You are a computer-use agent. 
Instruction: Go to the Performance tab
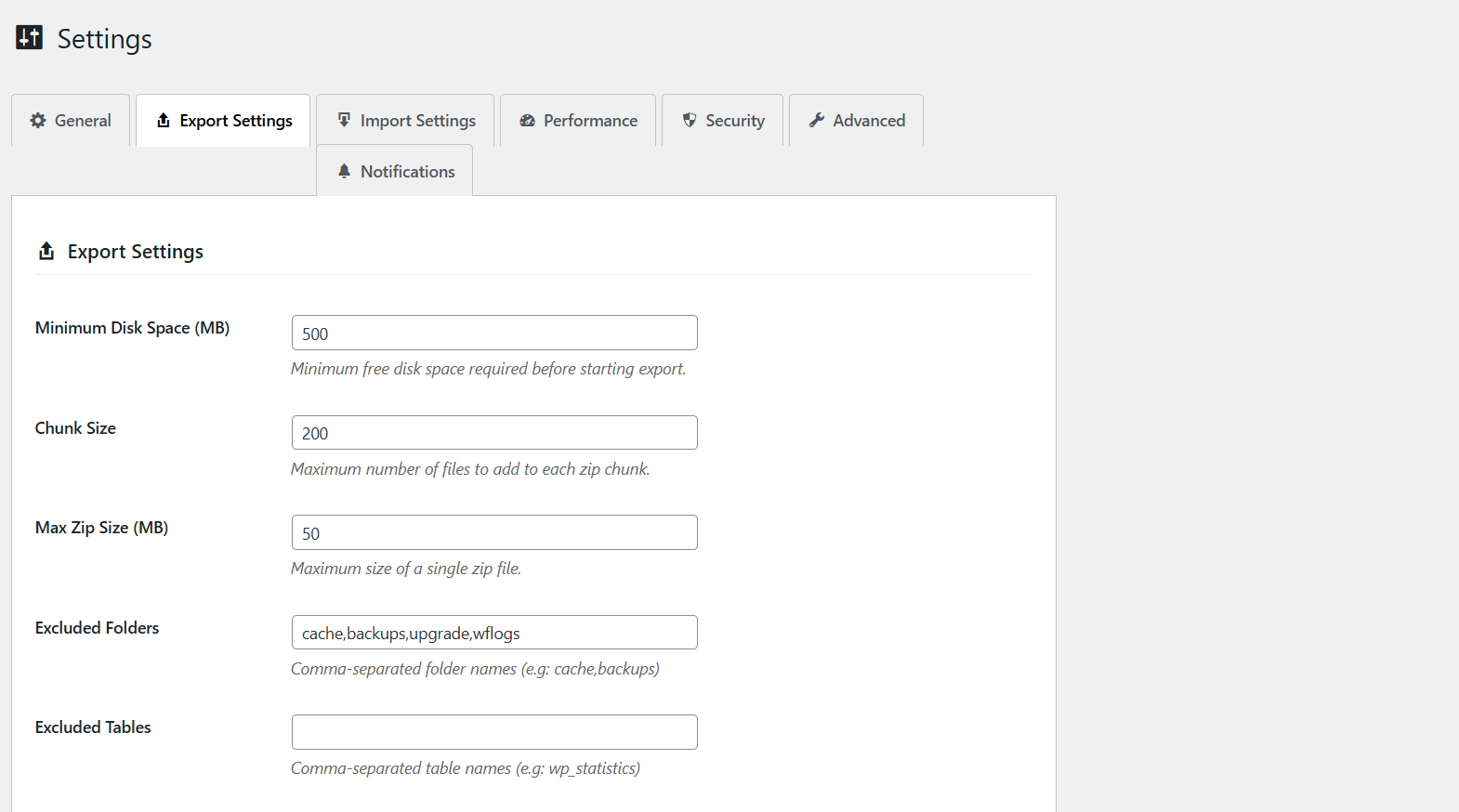click(590, 121)
